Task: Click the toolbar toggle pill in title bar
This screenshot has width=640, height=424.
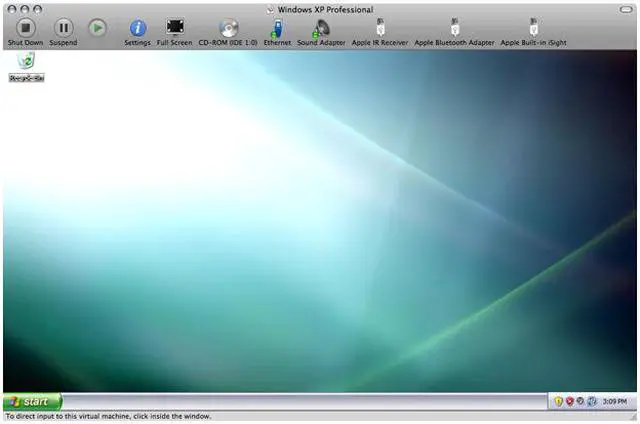Action: coord(626,9)
